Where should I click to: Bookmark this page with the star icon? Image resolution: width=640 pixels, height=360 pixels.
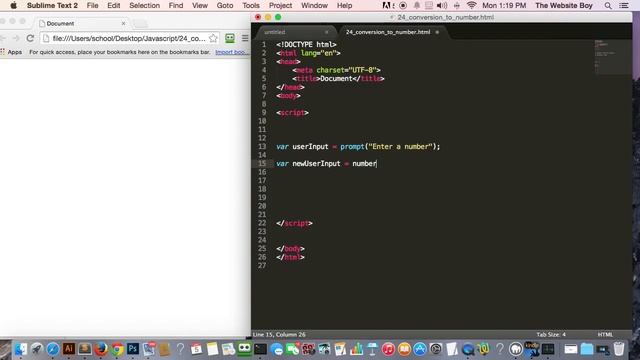pos(213,38)
